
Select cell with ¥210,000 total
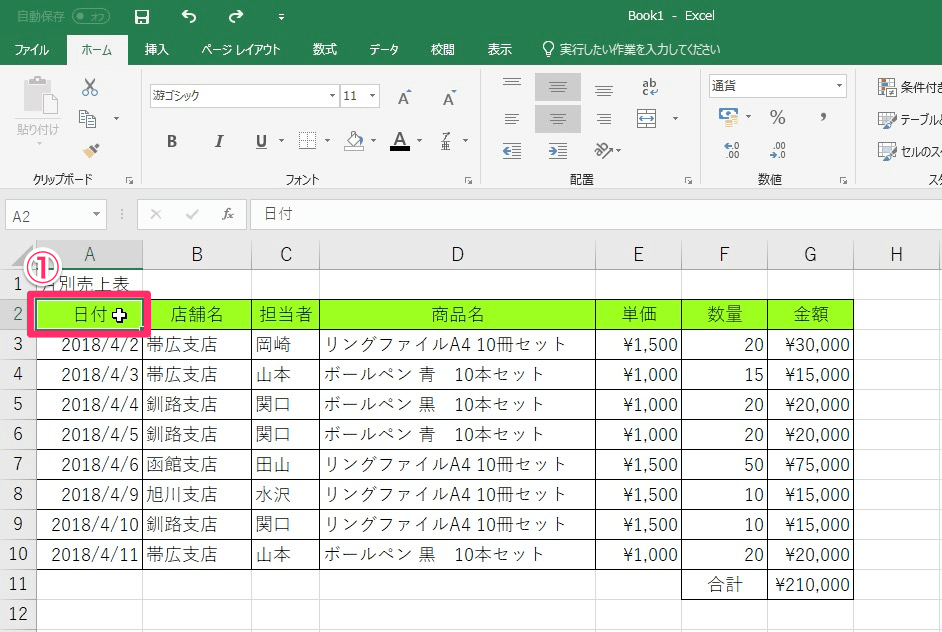pyautogui.click(x=810, y=585)
